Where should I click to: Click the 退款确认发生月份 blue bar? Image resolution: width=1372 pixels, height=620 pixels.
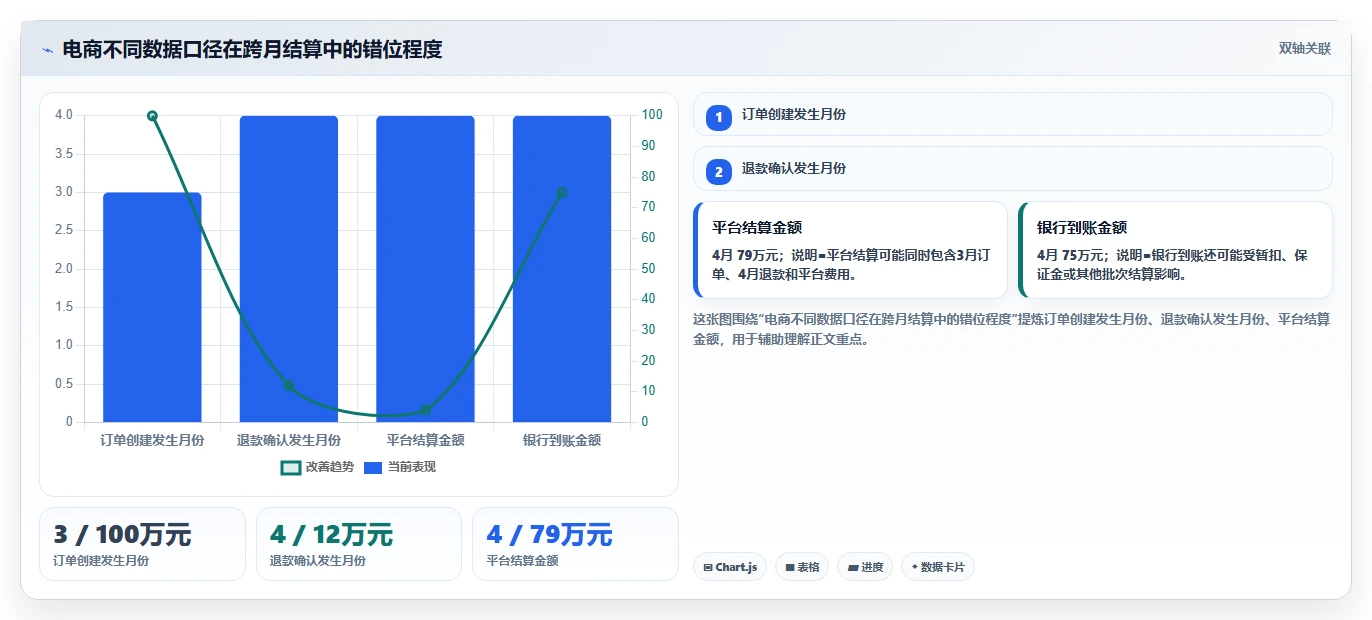tap(289, 269)
